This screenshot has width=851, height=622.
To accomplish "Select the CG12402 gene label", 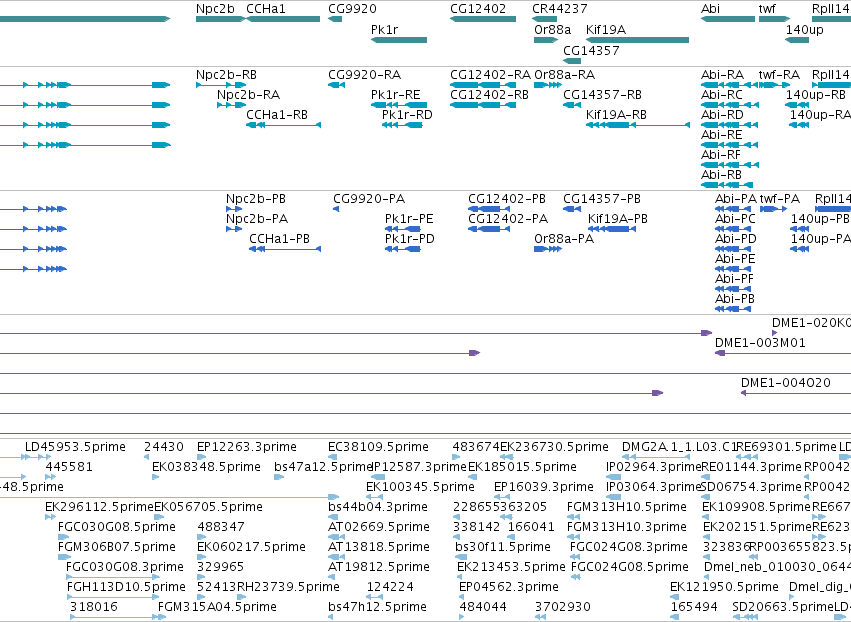I will [x=478, y=9].
